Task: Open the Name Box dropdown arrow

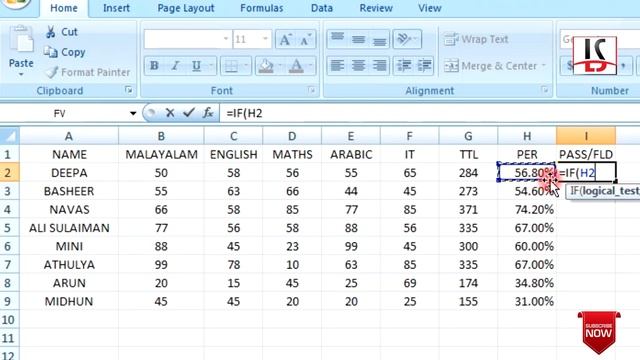Action: pyautogui.click(x=133, y=113)
